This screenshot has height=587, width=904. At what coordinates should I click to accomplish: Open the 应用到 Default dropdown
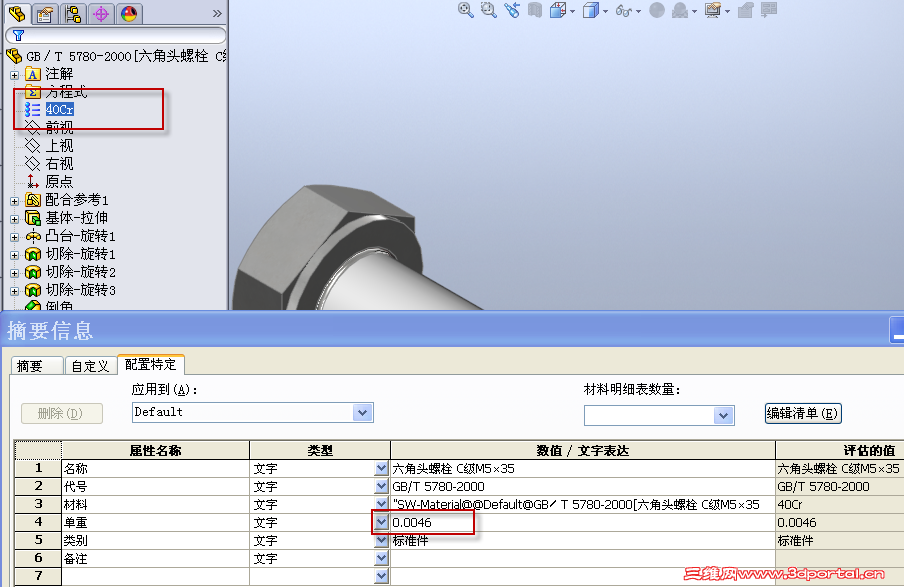(362, 413)
